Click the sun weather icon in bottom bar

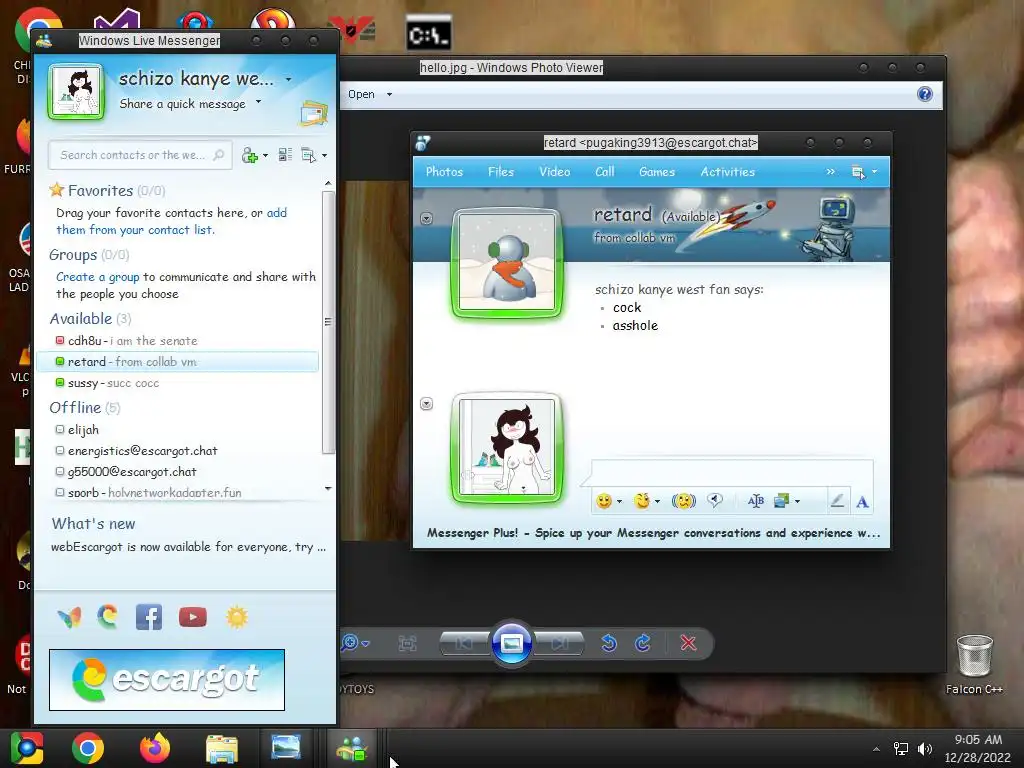236,617
